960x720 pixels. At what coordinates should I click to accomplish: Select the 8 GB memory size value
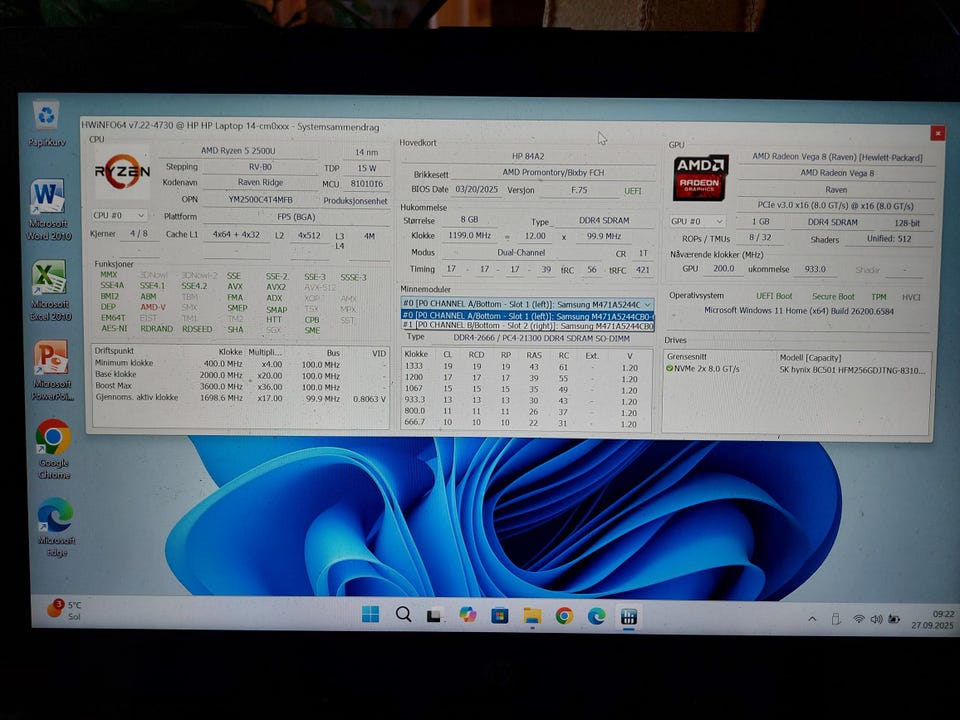click(x=469, y=220)
